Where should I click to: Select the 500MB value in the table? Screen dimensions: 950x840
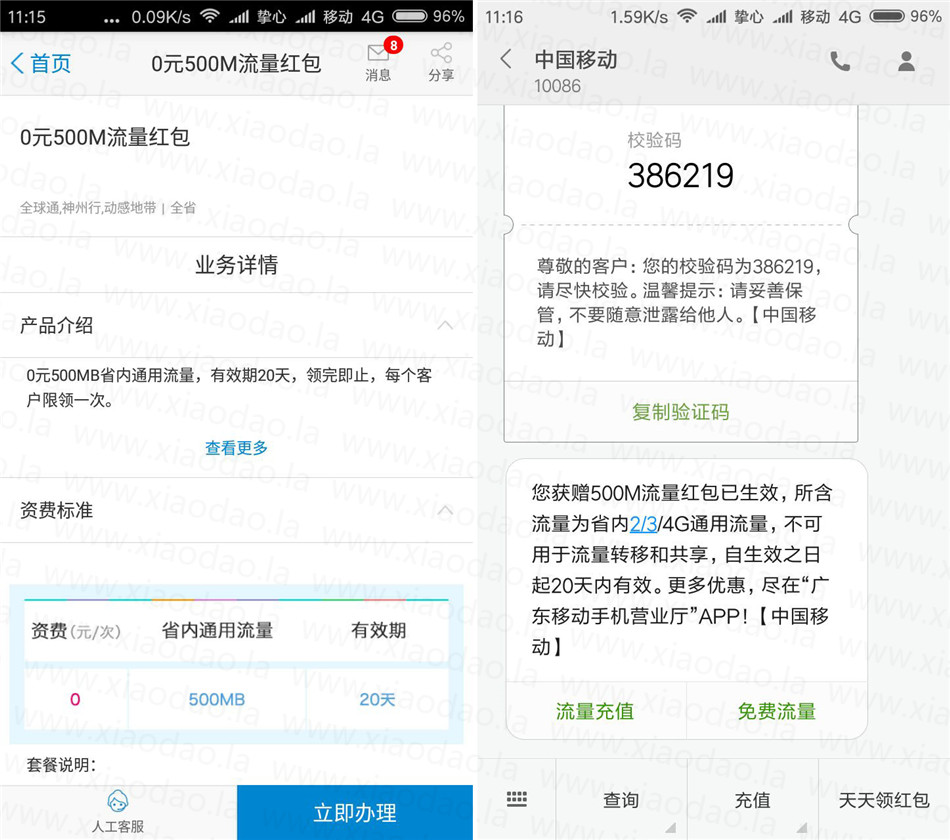click(x=217, y=699)
